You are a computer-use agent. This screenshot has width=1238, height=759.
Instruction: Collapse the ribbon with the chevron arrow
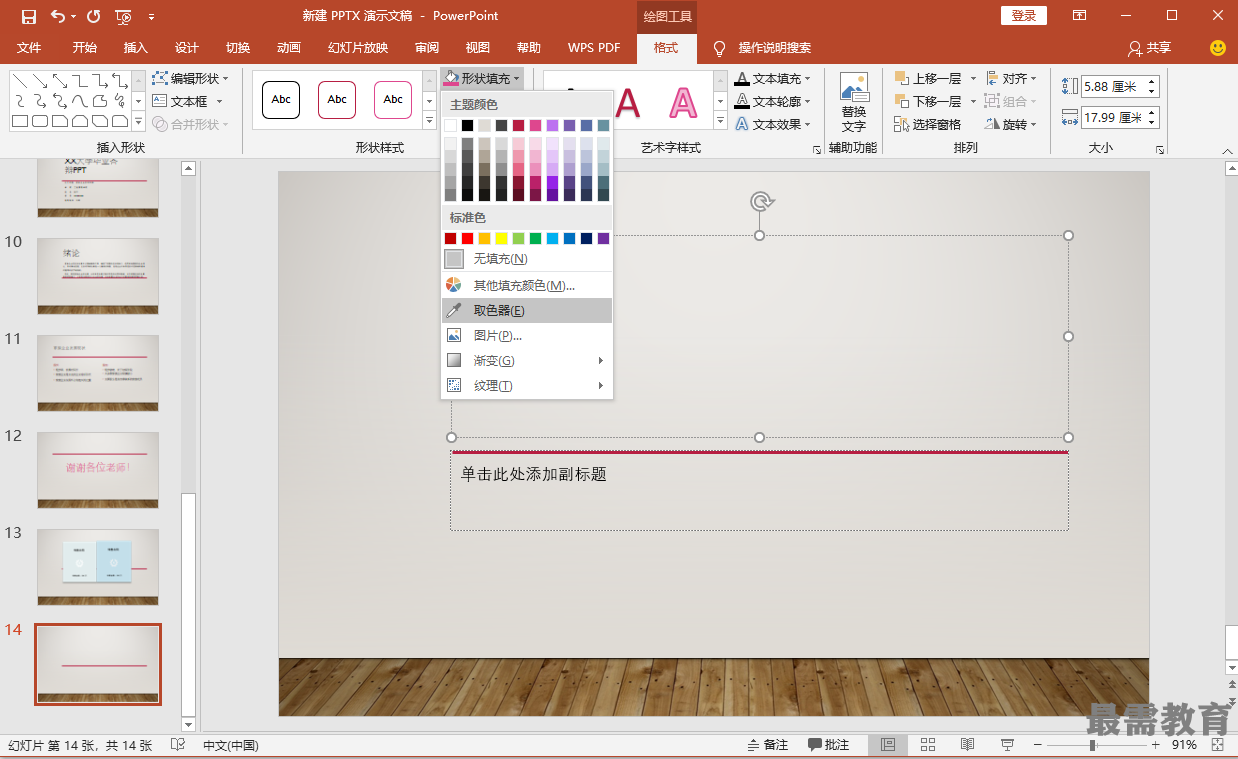pyautogui.click(x=1228, y=151)
